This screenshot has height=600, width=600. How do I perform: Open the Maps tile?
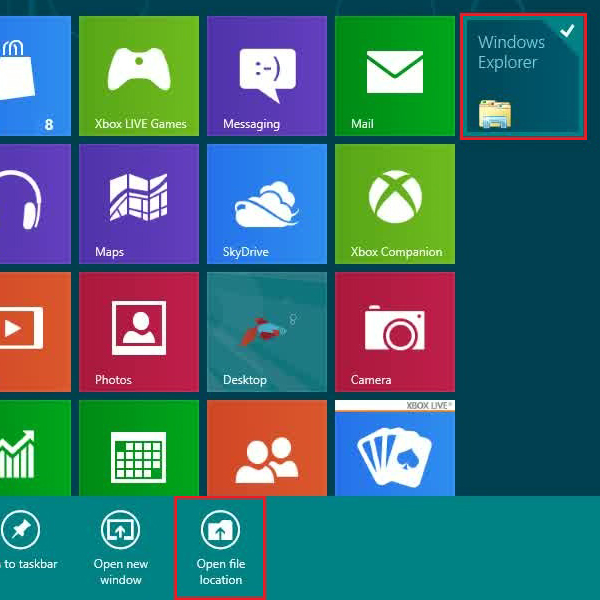click(x=139, y=204)
